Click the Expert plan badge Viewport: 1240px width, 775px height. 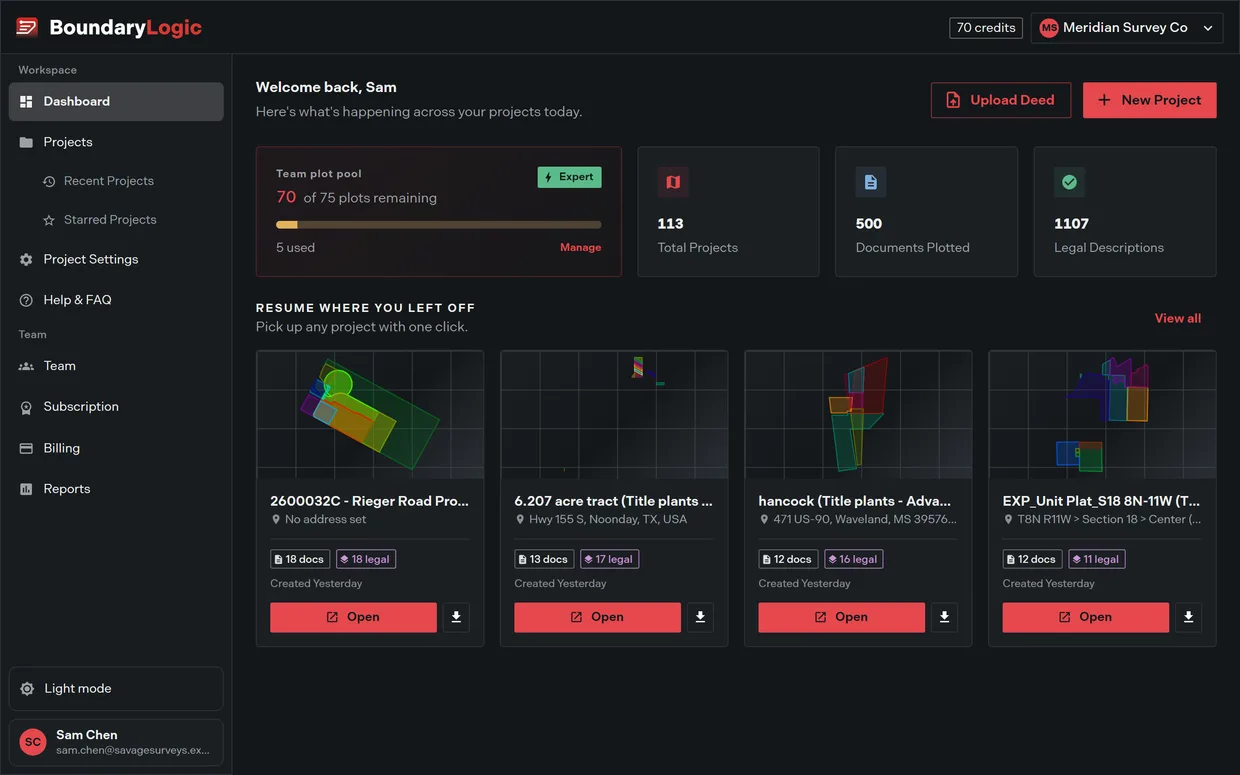[570, 177]
